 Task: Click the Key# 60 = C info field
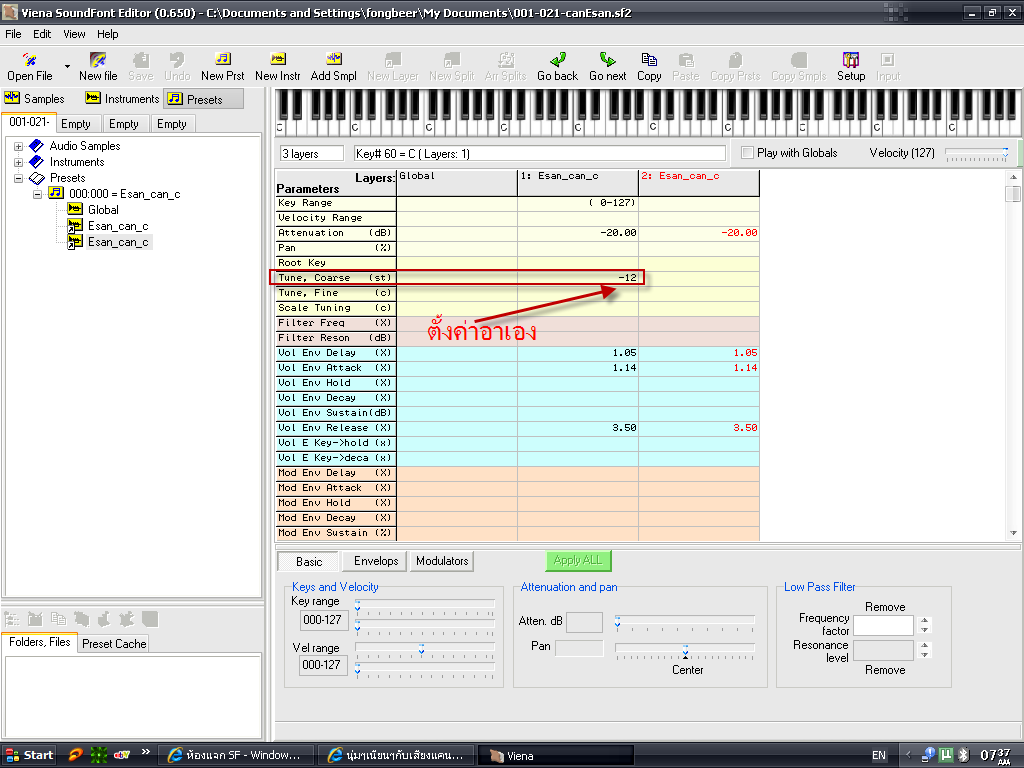(x=539, y=153)
